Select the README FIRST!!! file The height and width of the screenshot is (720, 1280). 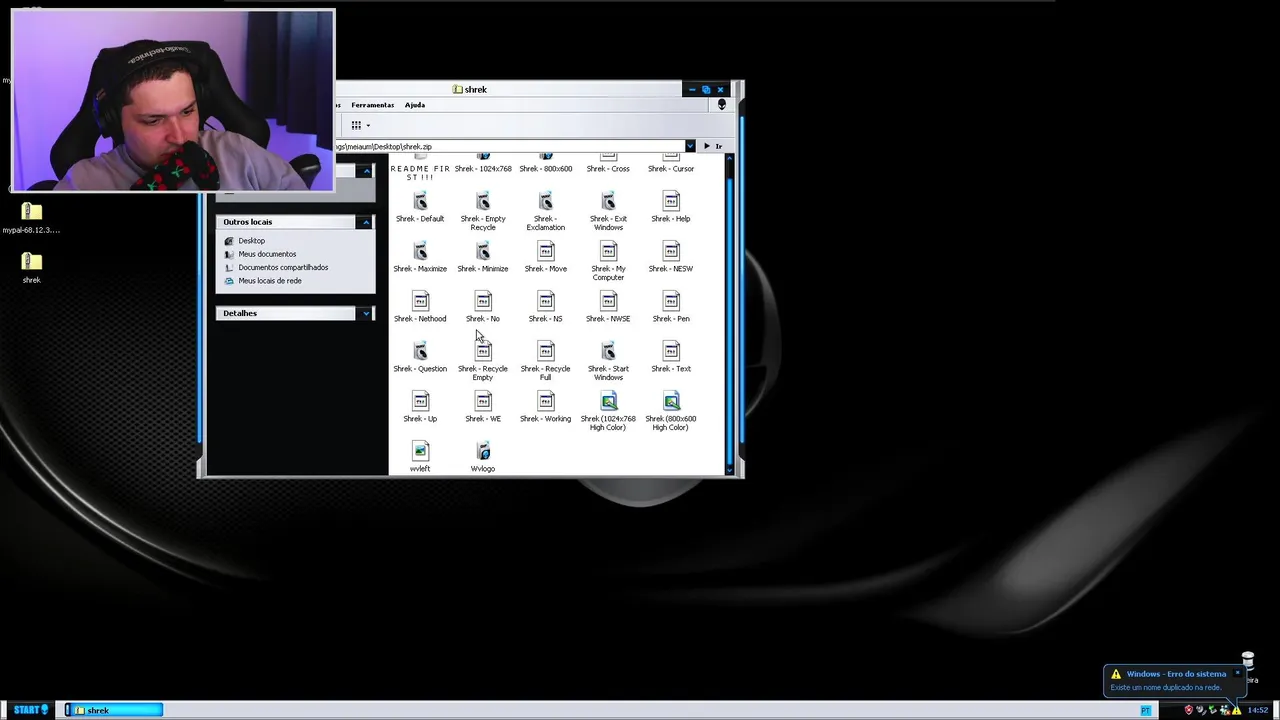click(420, 168)
